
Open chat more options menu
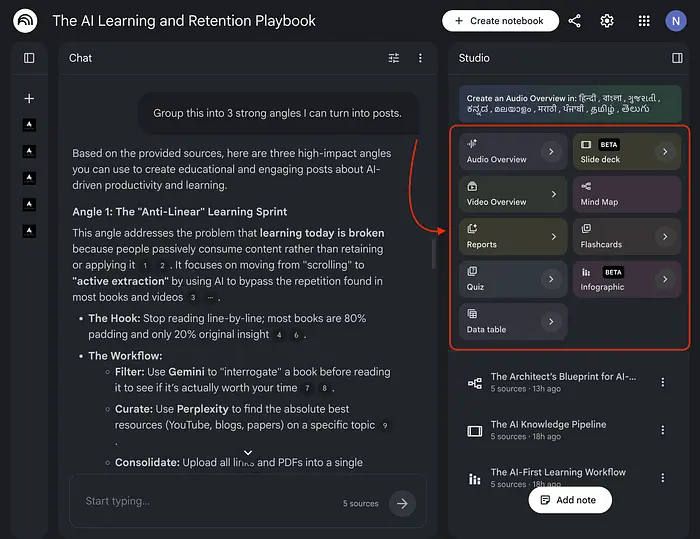point(420,58)
